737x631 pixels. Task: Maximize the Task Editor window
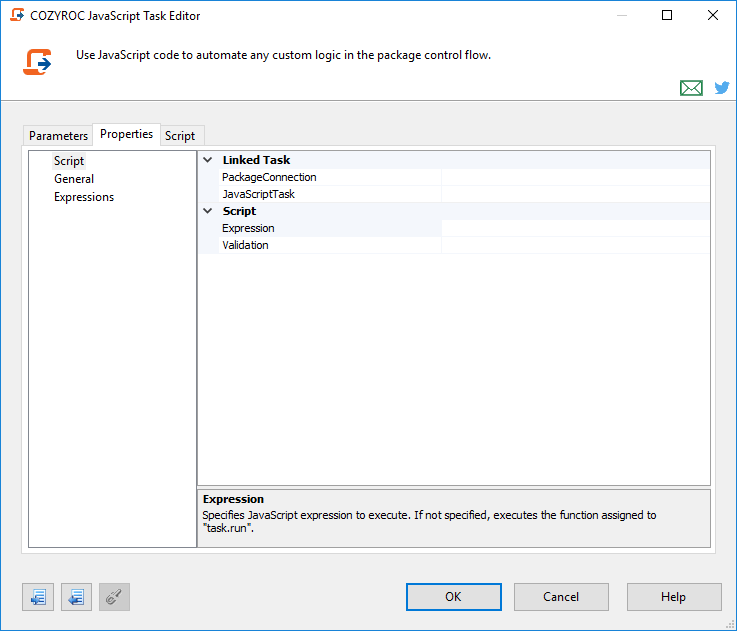coord(667,16)
